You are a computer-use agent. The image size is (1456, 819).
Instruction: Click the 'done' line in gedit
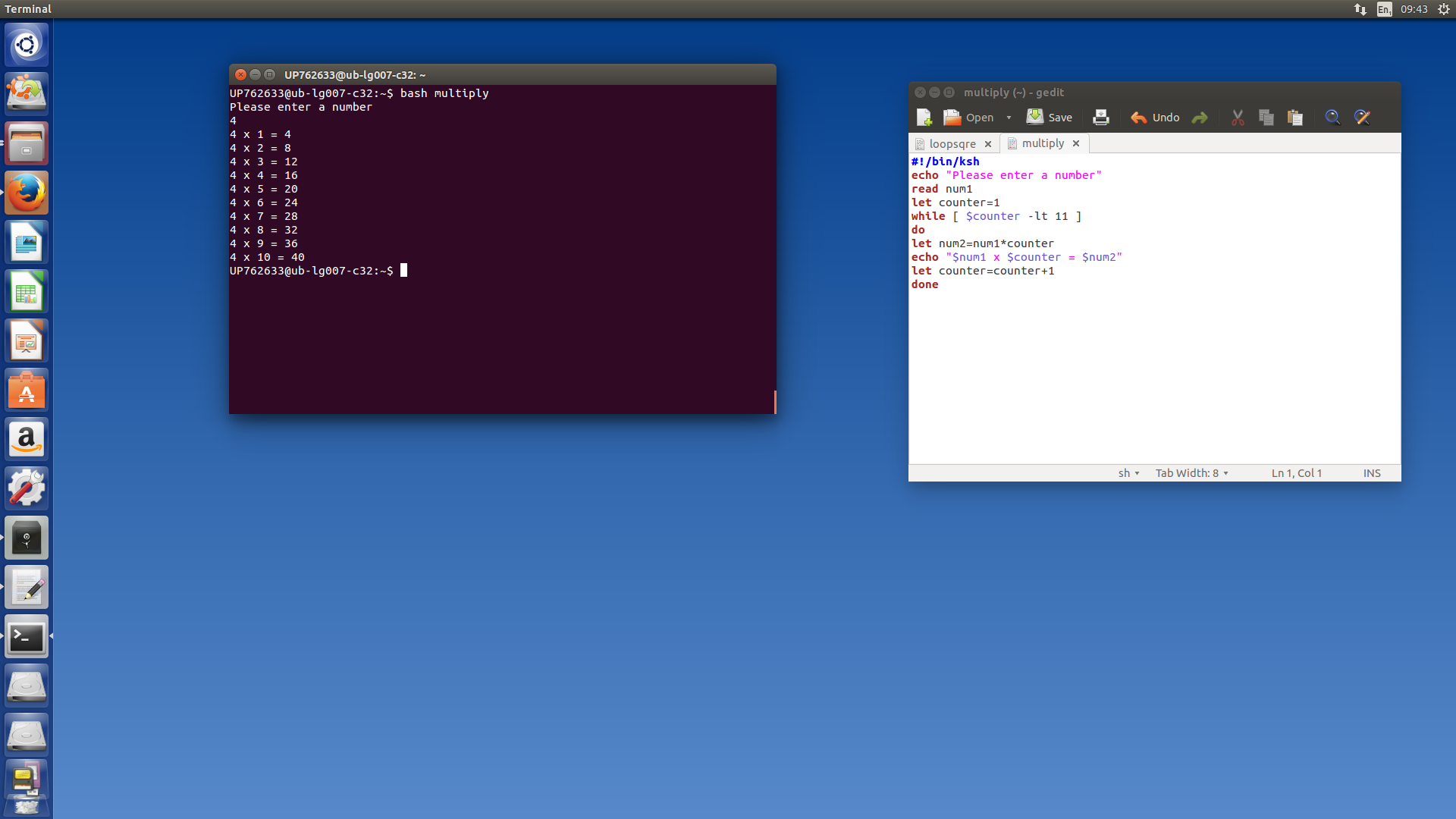click(x=925, y=284)
